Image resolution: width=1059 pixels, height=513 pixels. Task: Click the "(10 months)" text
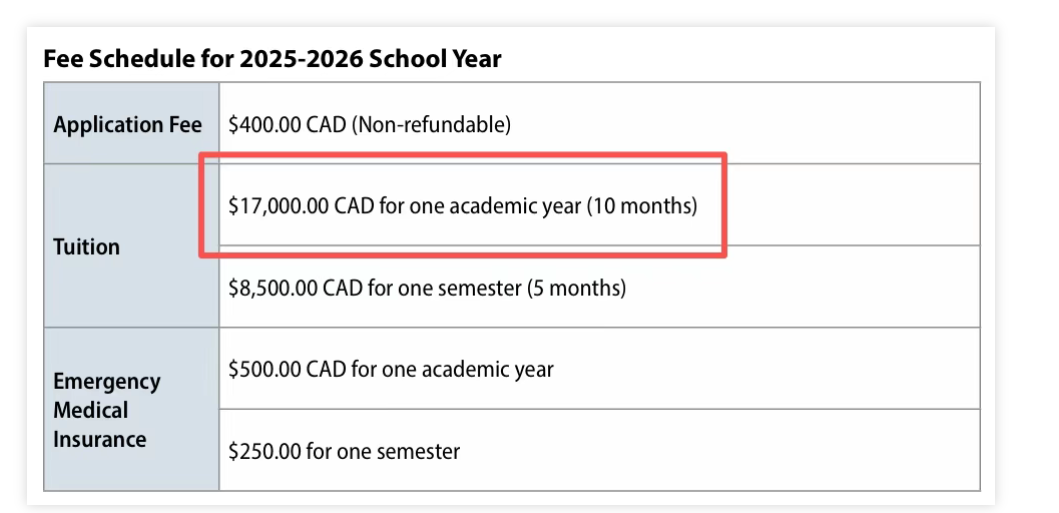(641, 207)
